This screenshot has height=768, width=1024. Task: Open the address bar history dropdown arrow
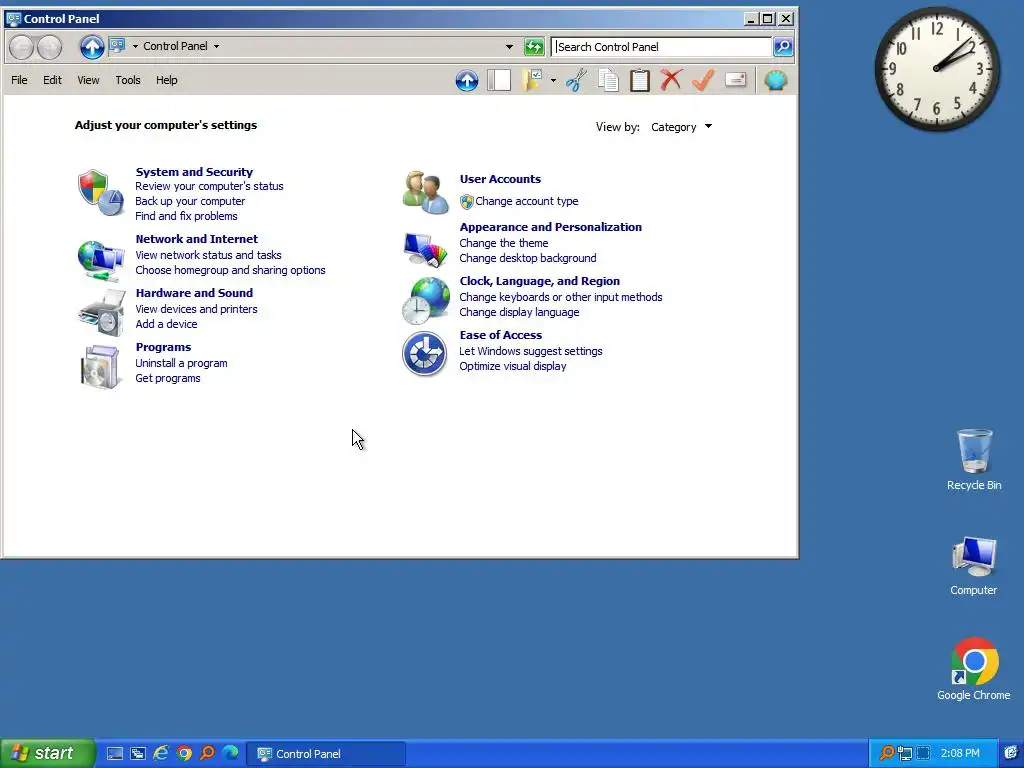[509, 46]
